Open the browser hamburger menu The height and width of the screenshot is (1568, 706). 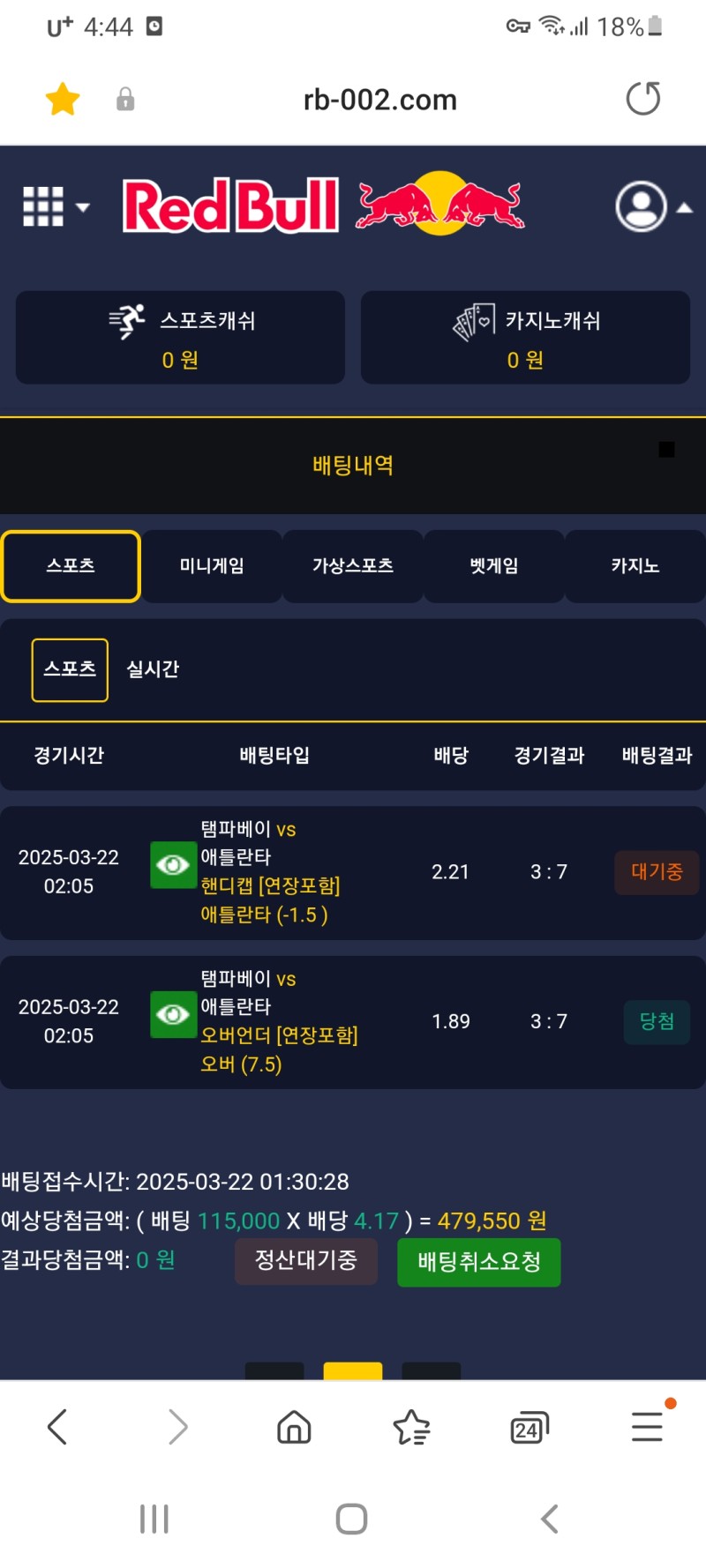[647, 1426]
